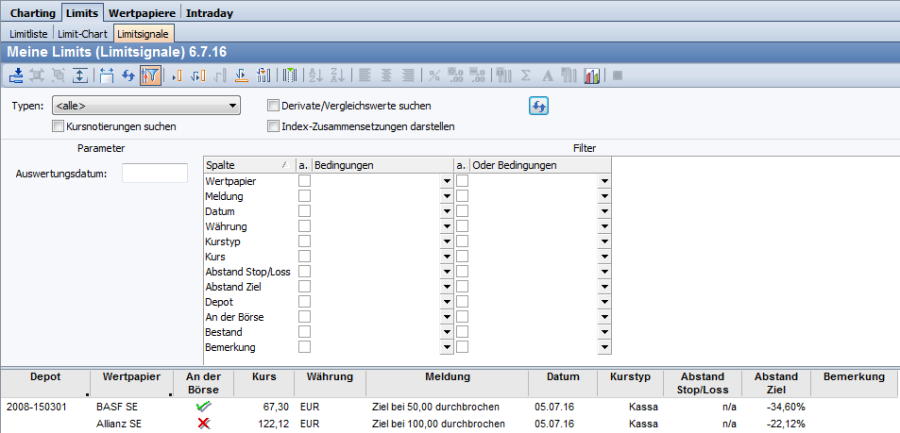
Task: Expand Bedingungen dropdown for Wertpapier row
Action: coord(445,181)
